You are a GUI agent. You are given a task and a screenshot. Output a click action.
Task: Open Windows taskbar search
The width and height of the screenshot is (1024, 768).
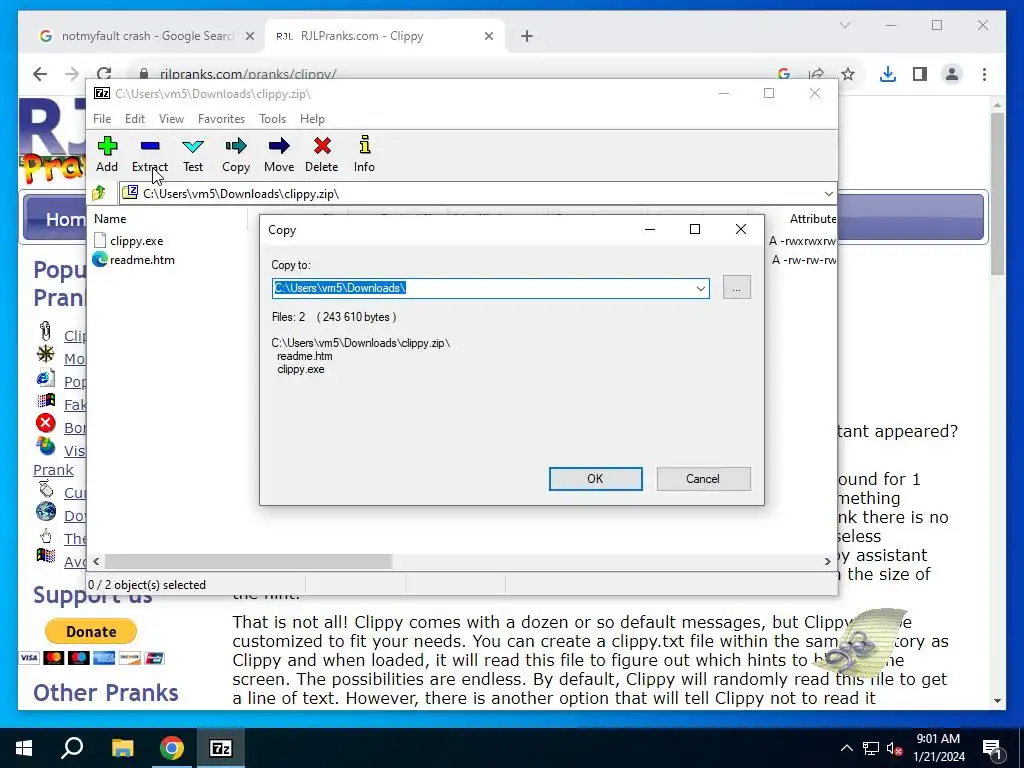point(72,748)
